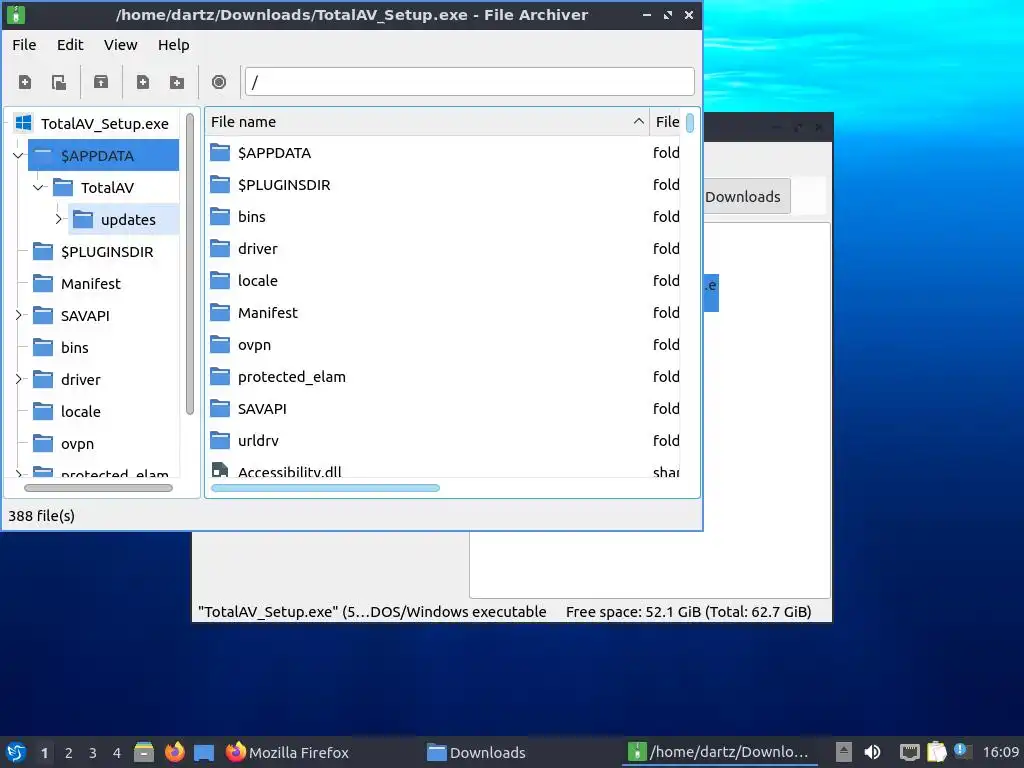1024x768 pixels.
Task: Click the New archive toolbar icon
Action: [x=25, y=82]
